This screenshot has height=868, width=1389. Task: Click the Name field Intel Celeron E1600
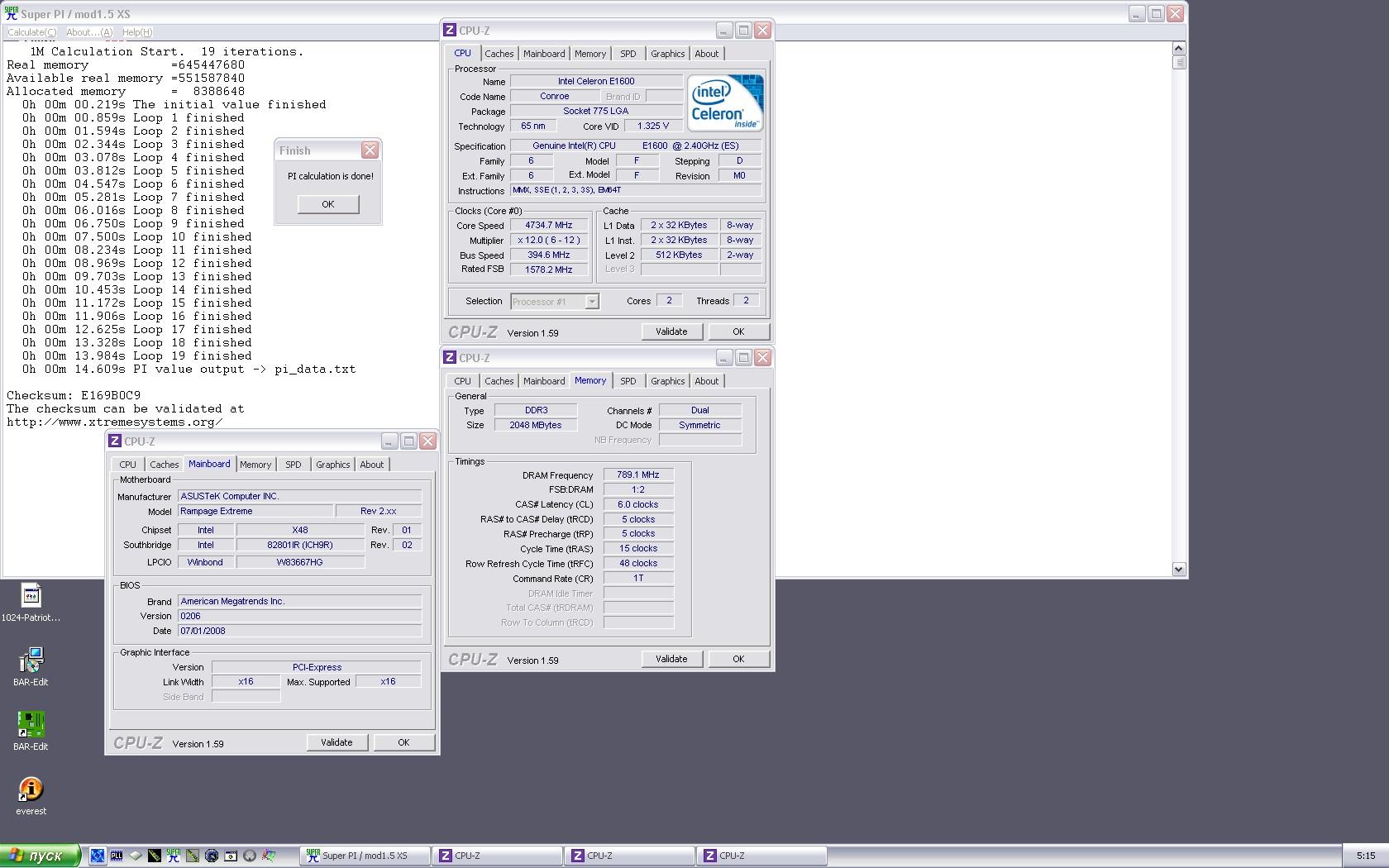pos(596,81)
